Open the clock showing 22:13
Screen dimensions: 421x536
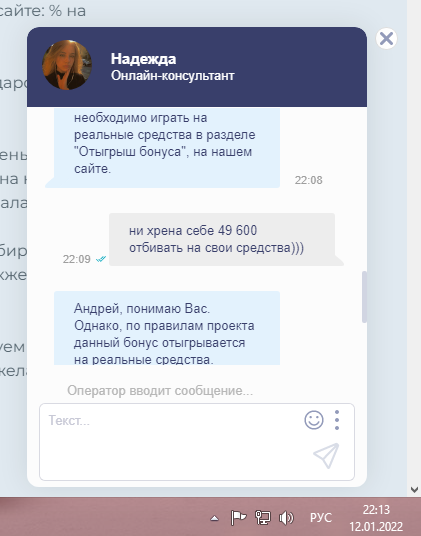click(376, 518)
